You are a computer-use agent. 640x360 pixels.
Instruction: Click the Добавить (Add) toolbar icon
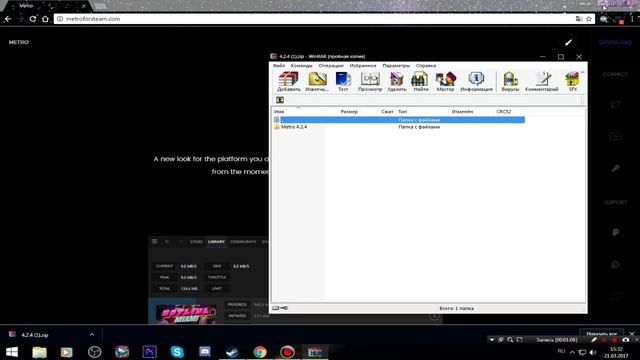[x=289, y=81]
